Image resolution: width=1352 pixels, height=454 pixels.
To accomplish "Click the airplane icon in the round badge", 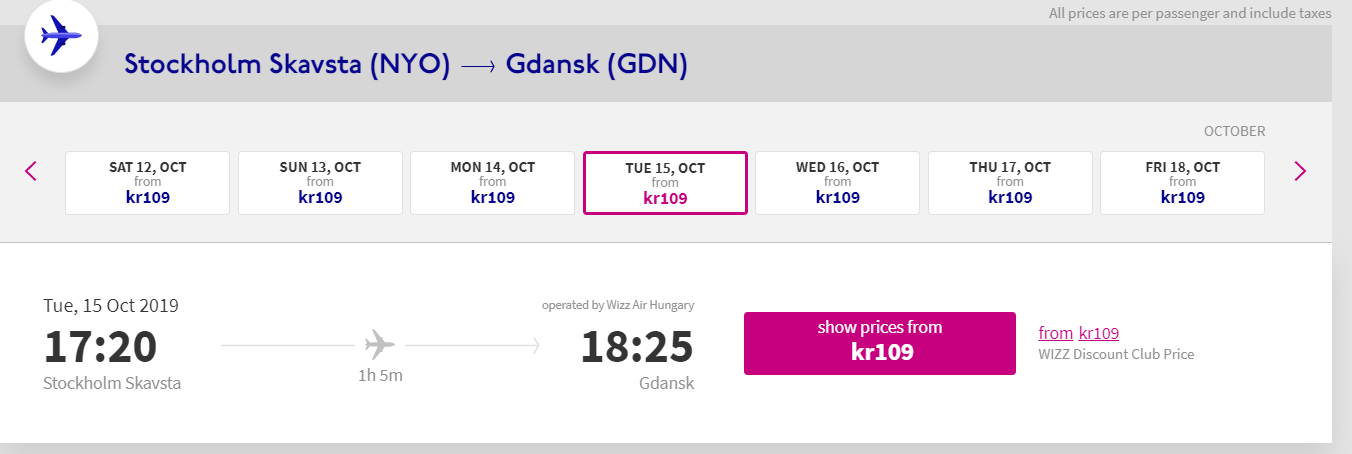I will tap(60, 37).
